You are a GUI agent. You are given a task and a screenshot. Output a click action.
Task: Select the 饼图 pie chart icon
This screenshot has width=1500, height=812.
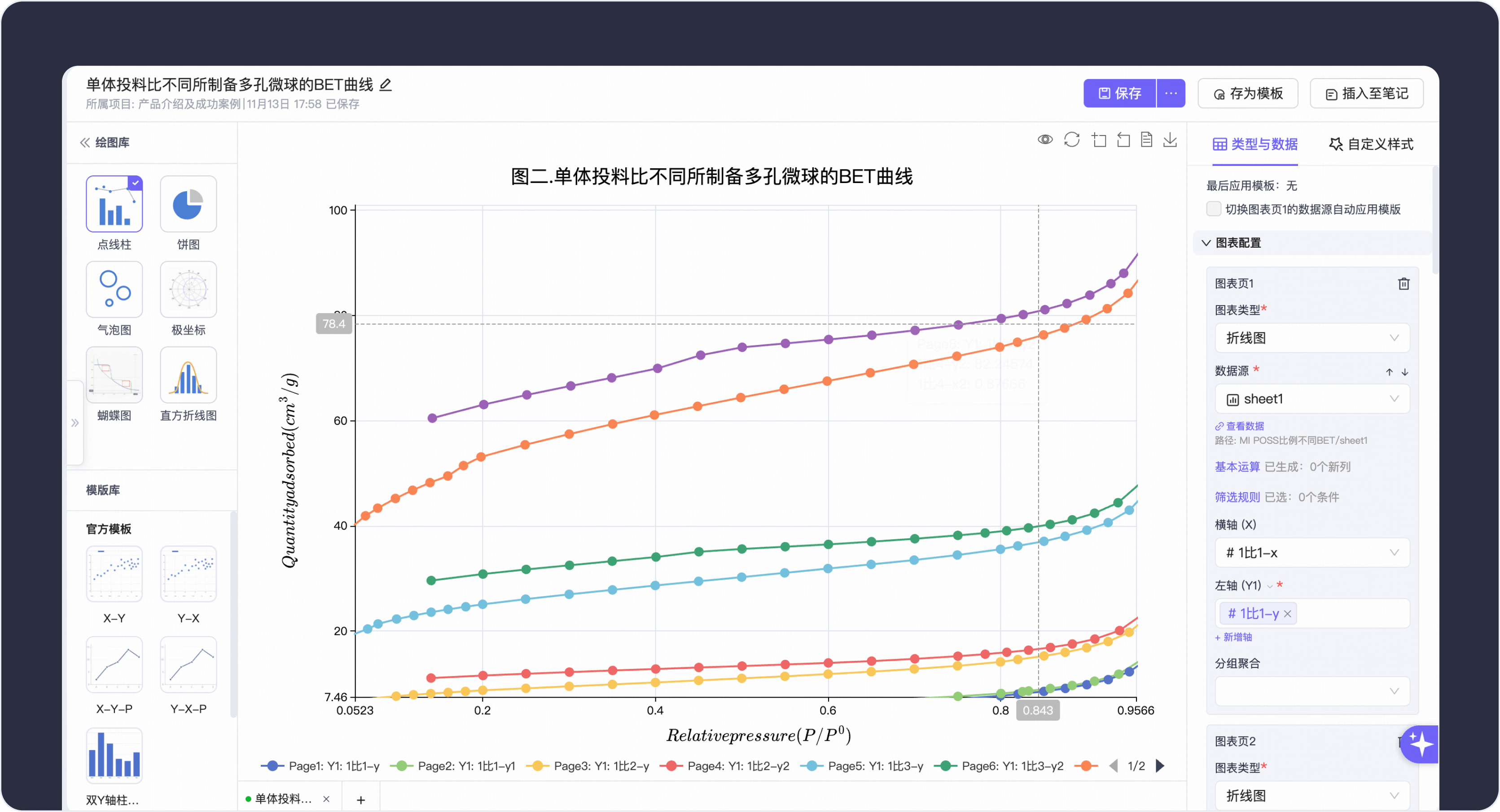(x=188, y=204)
